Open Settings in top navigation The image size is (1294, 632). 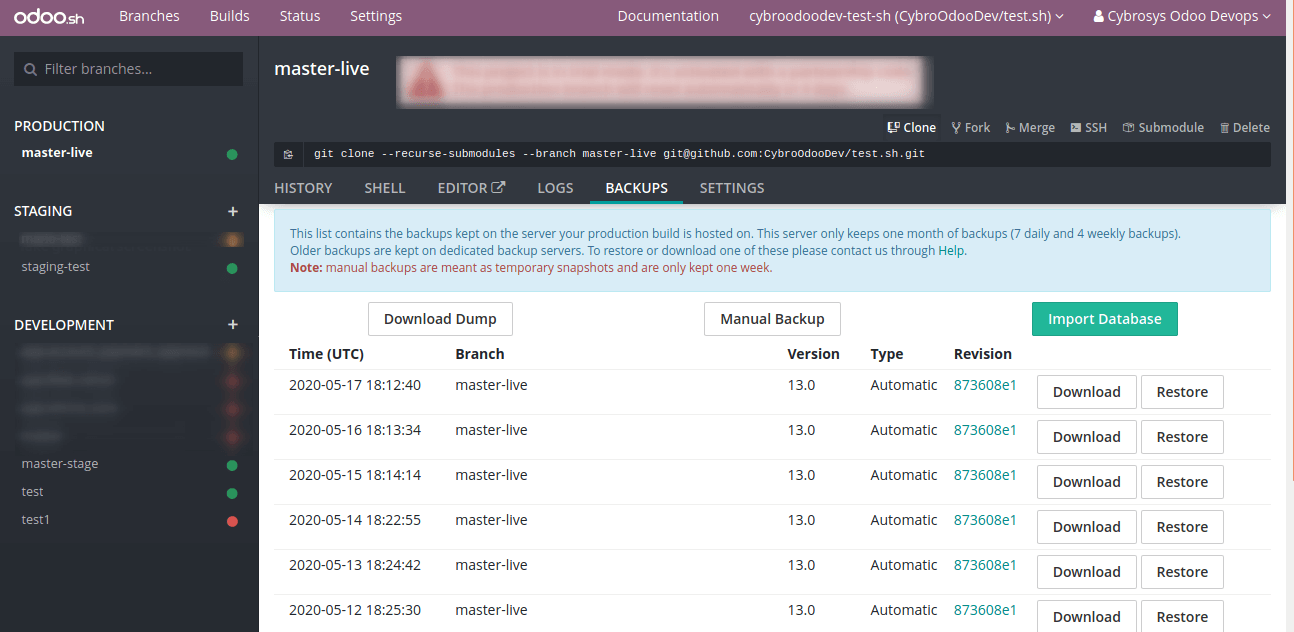[x=376, y=16]
